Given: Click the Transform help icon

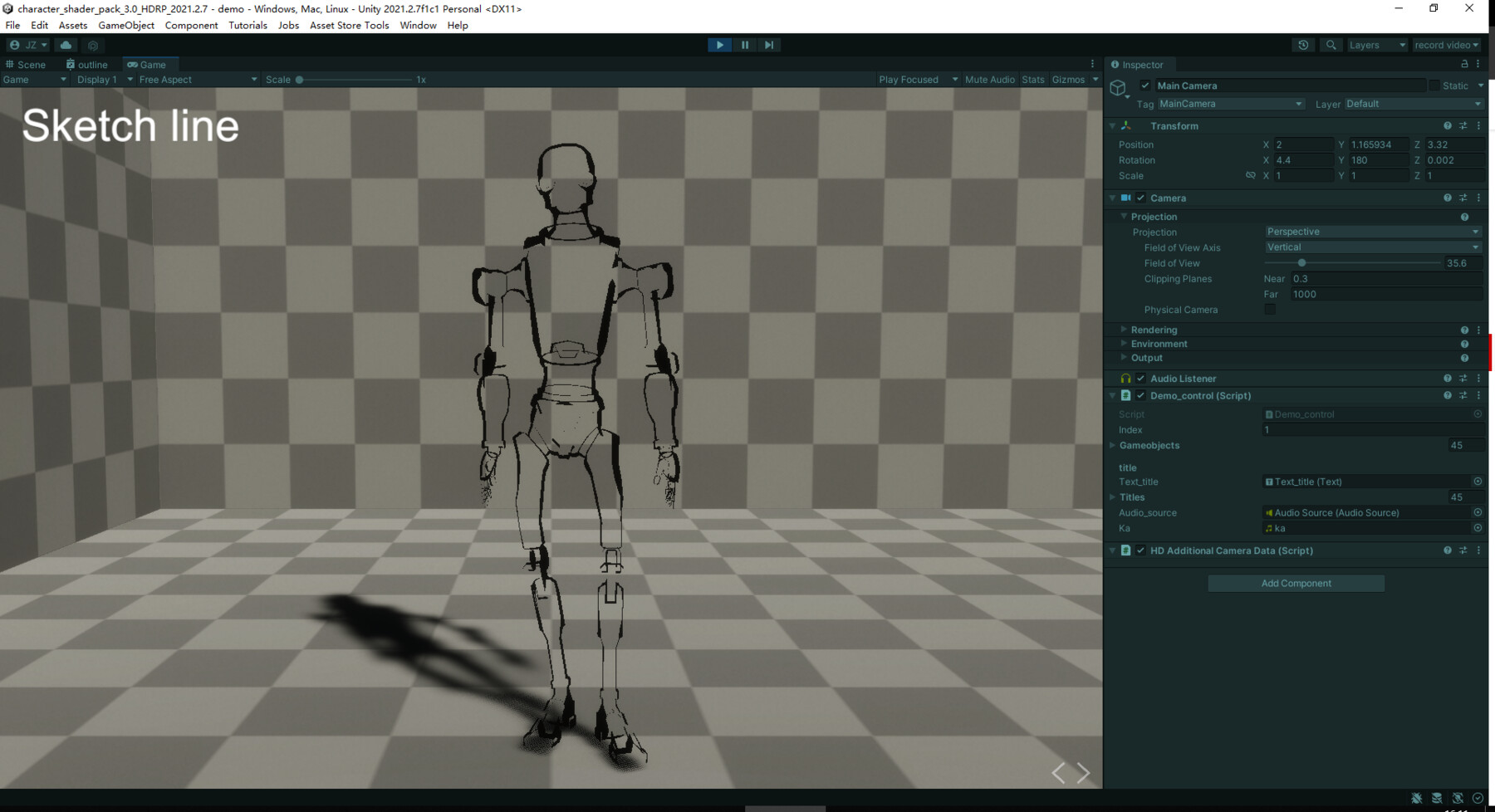Looking at the screenshot, I should coord(1448,125).
